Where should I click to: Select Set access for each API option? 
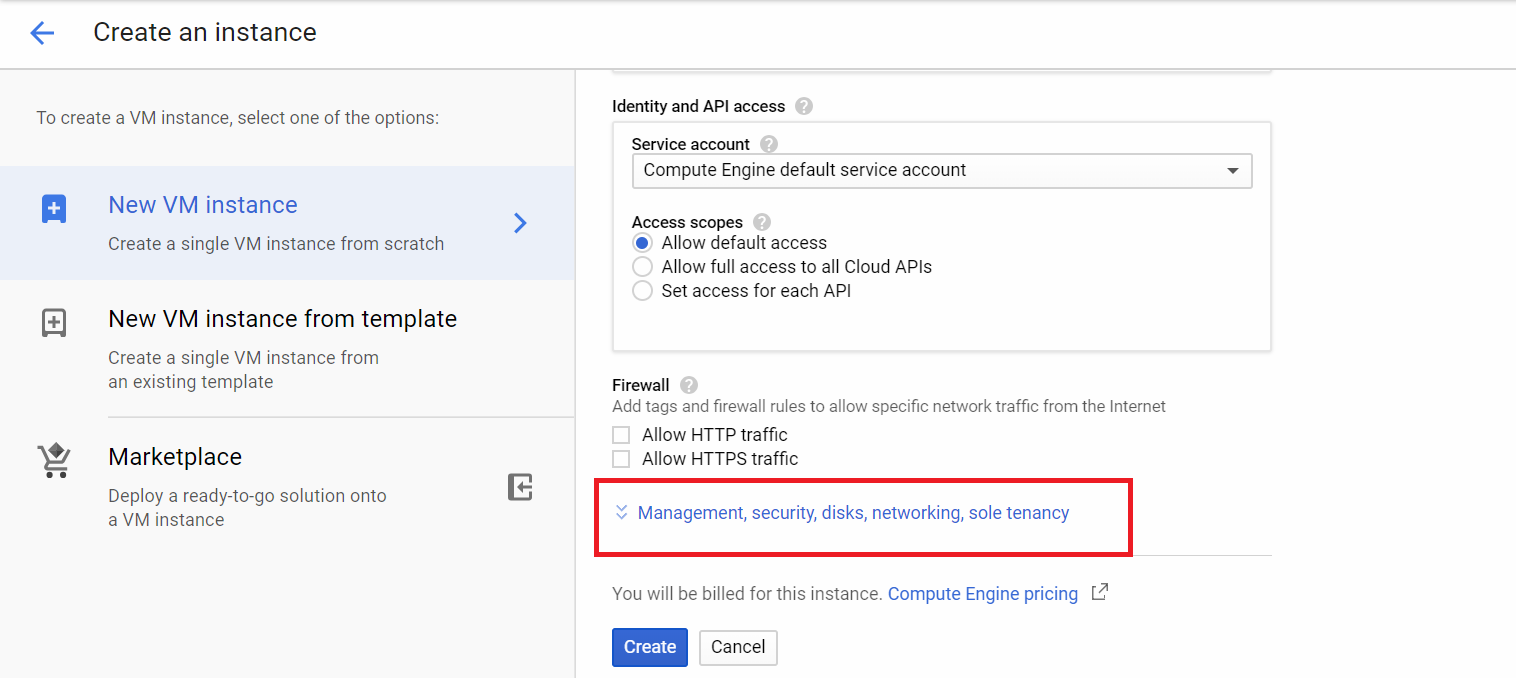click(643, 291)
